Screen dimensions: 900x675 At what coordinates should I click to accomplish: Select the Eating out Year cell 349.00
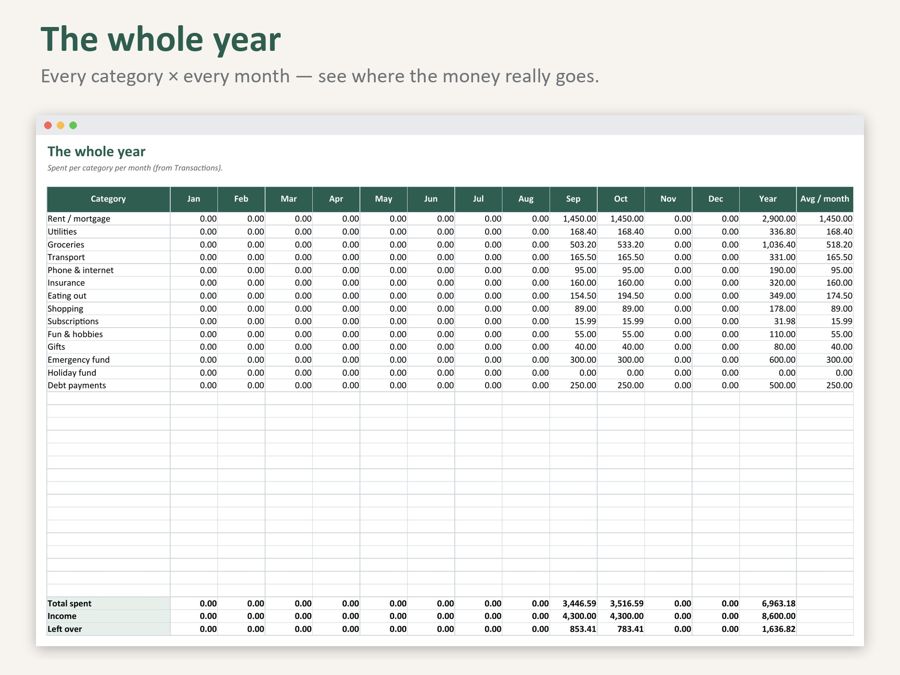[x=768, y=296]
